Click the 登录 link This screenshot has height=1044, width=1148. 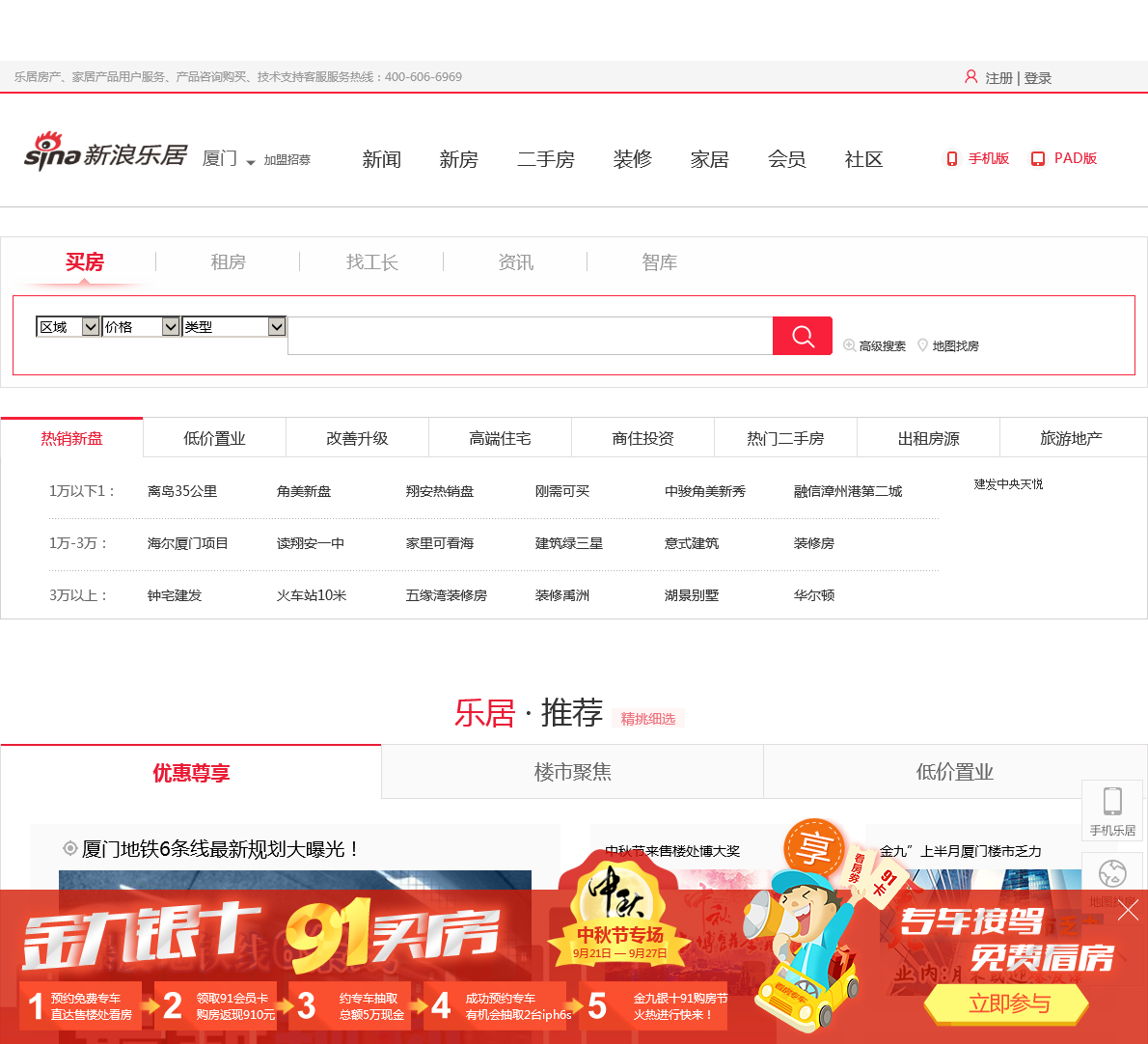(1037, 77)
